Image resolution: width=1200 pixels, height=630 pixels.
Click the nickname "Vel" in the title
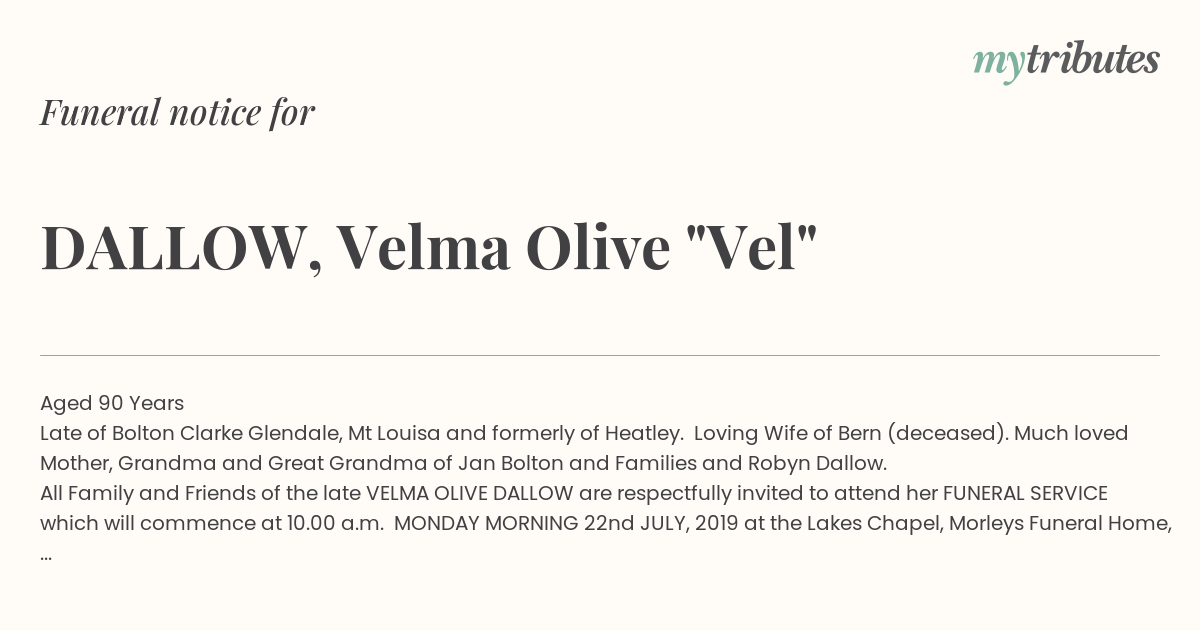click(754, 246)
